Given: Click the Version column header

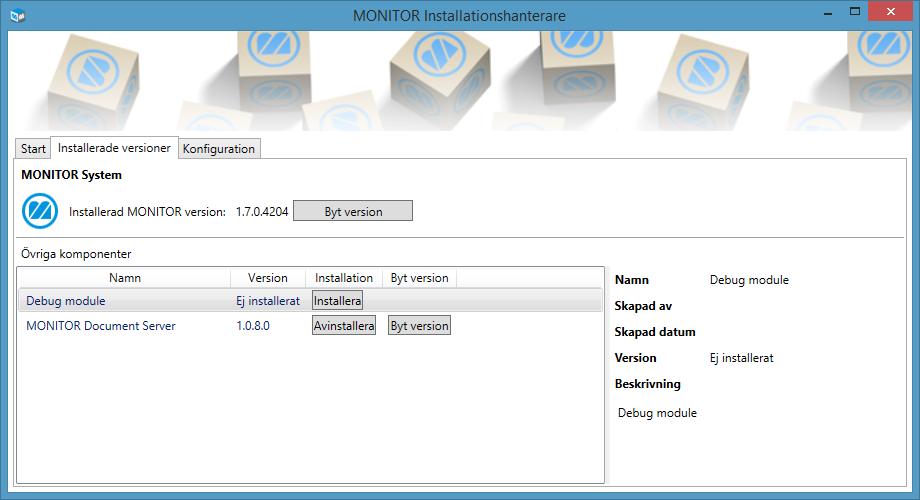Looking at the screenshot, I should pos(268,278).
